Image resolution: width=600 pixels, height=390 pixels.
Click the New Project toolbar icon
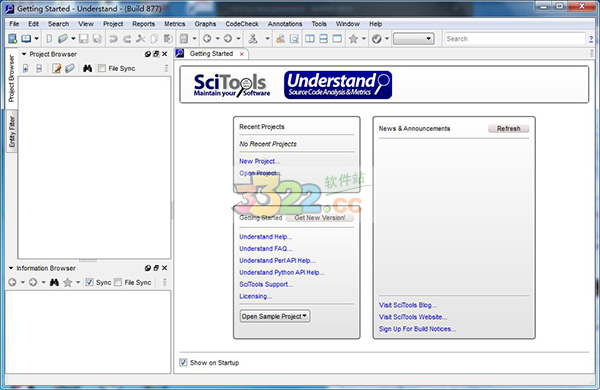click(x=13, y=39)
